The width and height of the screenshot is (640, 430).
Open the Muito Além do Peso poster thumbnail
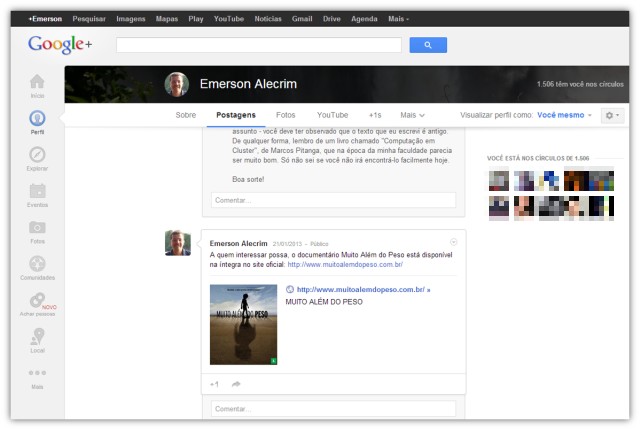[244, 324]
